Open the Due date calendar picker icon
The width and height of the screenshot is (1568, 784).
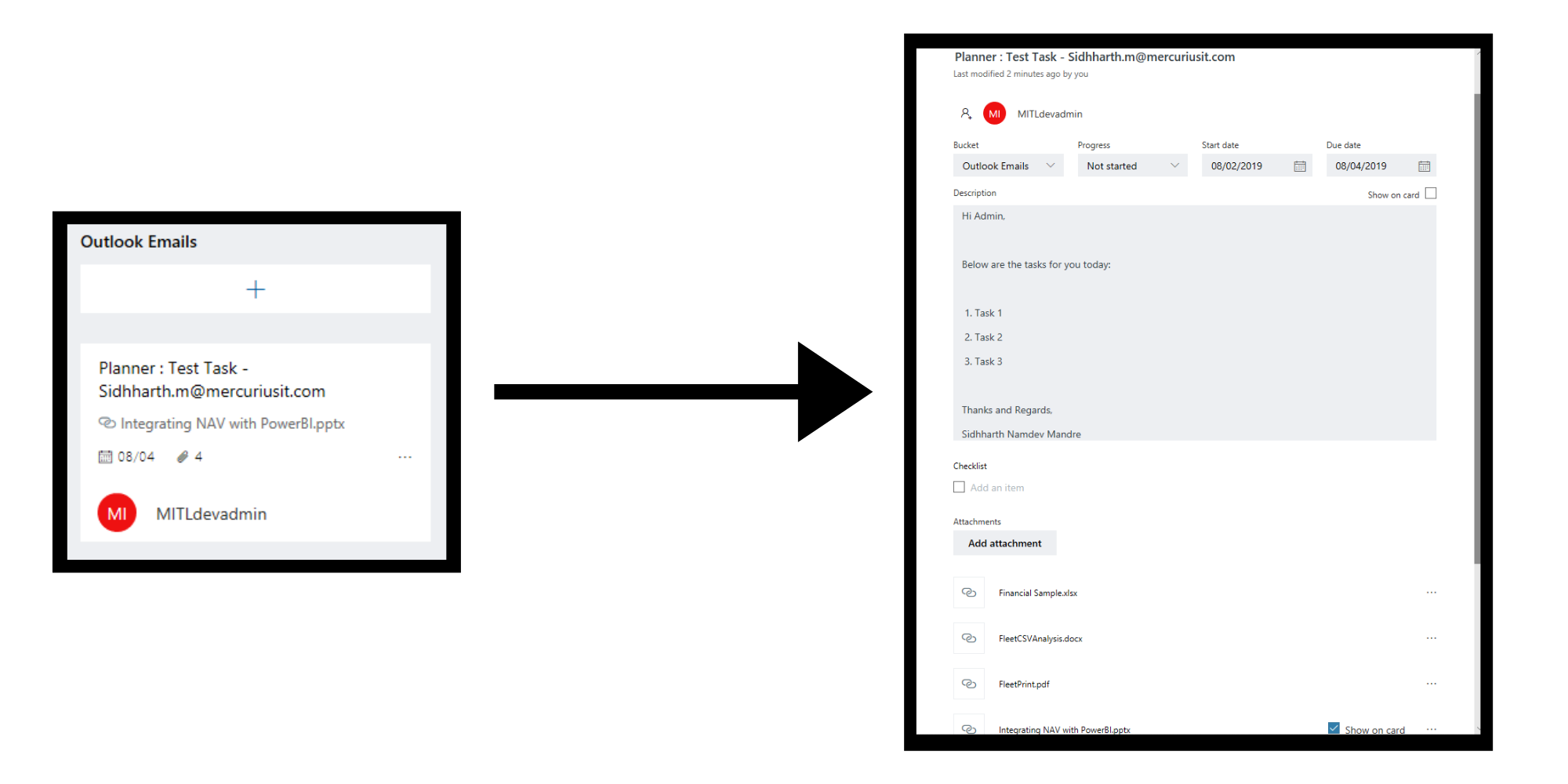(1424, 166)
